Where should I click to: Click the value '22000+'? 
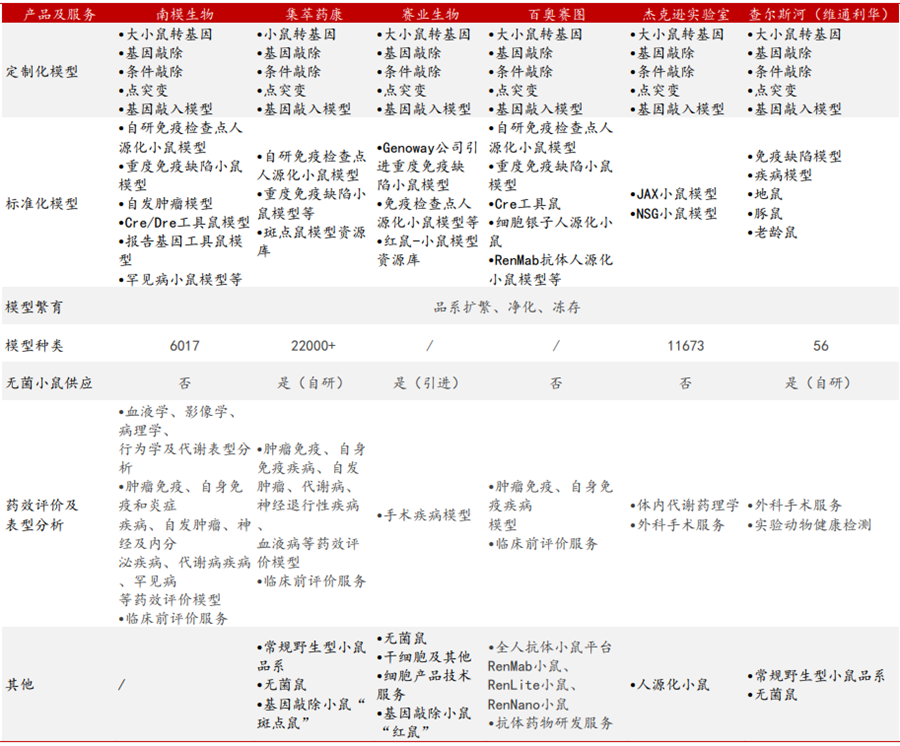click(313, 345)
